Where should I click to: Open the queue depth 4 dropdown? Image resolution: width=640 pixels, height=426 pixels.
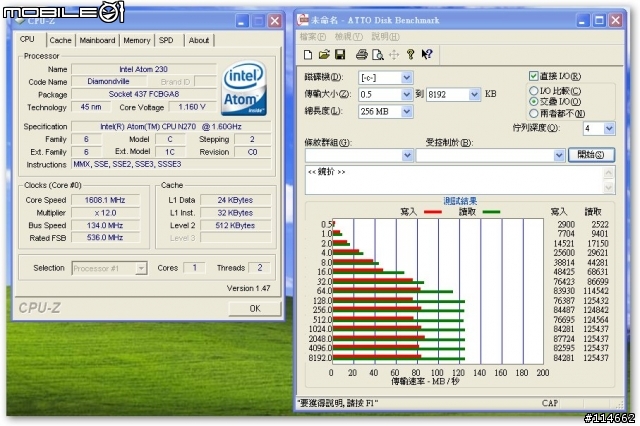click(609, 129)
